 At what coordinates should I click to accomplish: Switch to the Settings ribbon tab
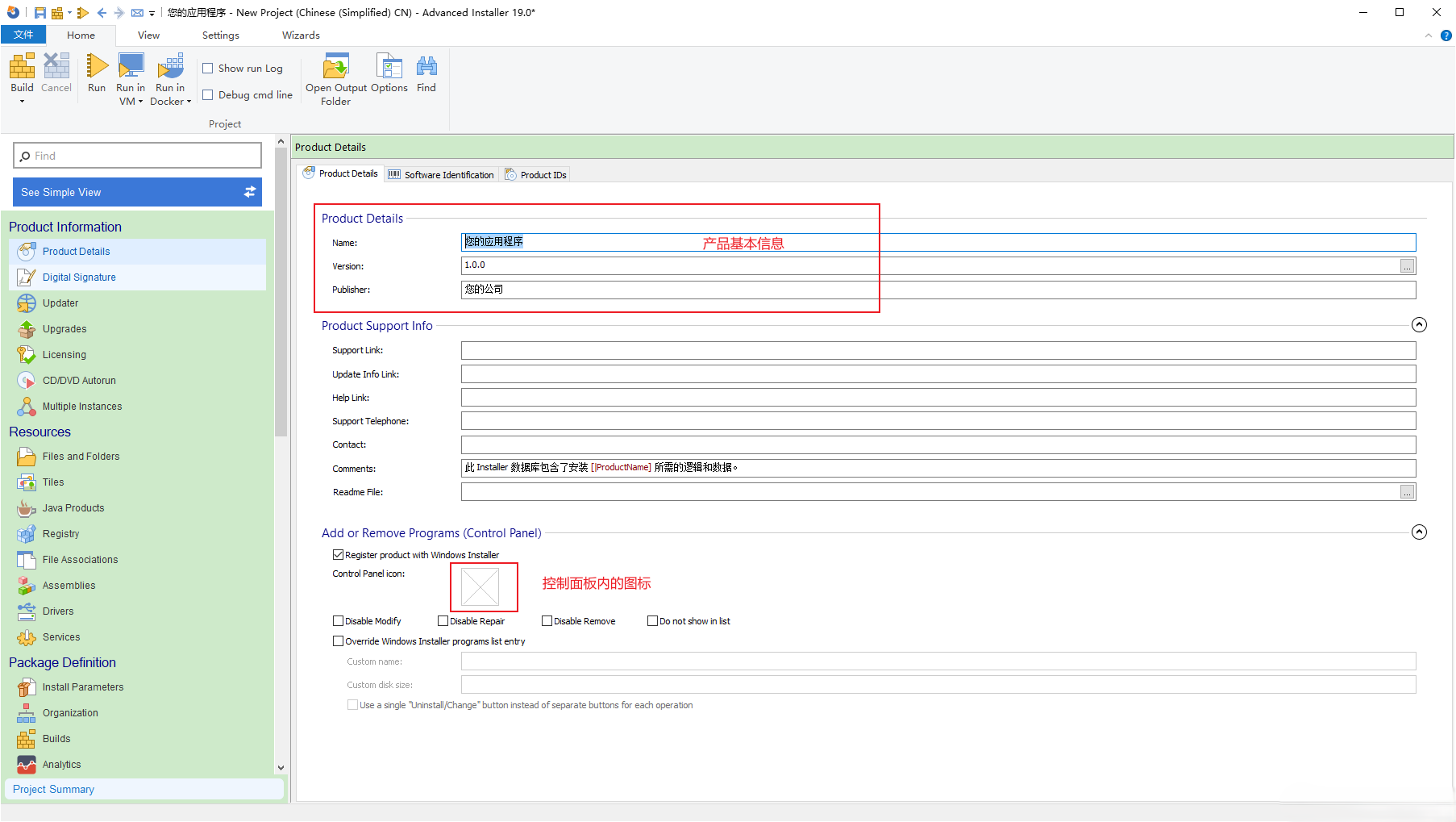pyautogui.click(x=221, y=35)
